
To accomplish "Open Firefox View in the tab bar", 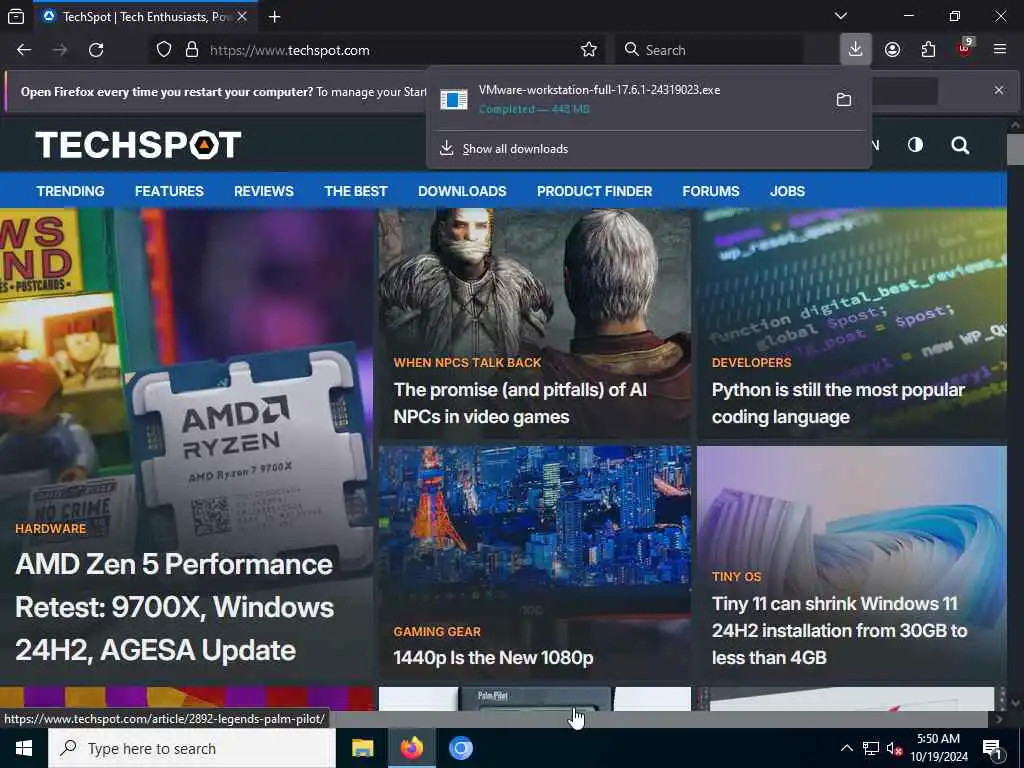I will [x=16, y=17].
